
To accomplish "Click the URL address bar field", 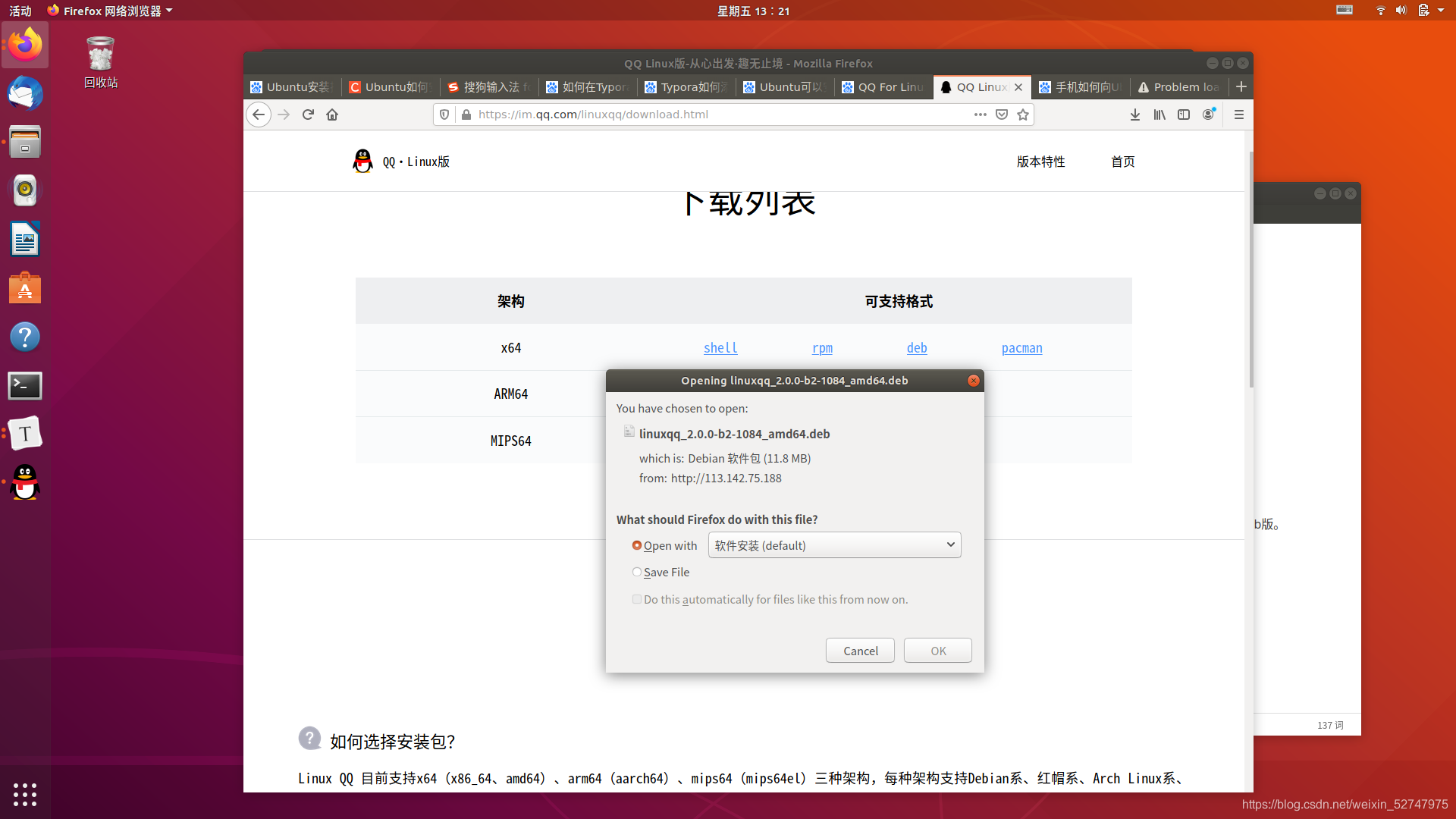I will (720, 115).
